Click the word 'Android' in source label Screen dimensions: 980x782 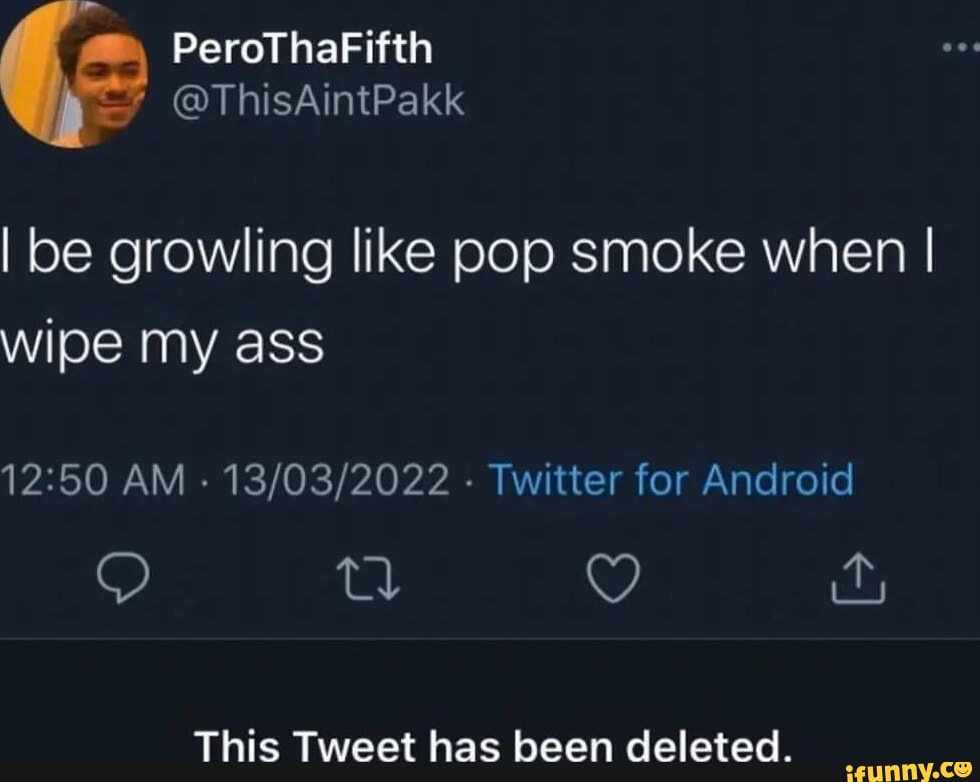(778, 480)
